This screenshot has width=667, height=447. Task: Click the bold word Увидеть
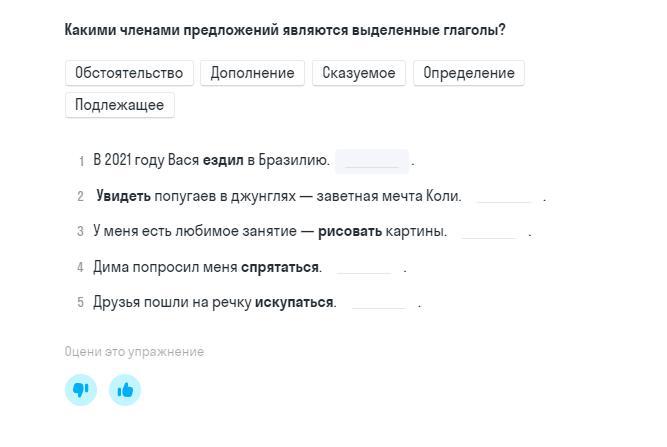(x=123, y=196)
